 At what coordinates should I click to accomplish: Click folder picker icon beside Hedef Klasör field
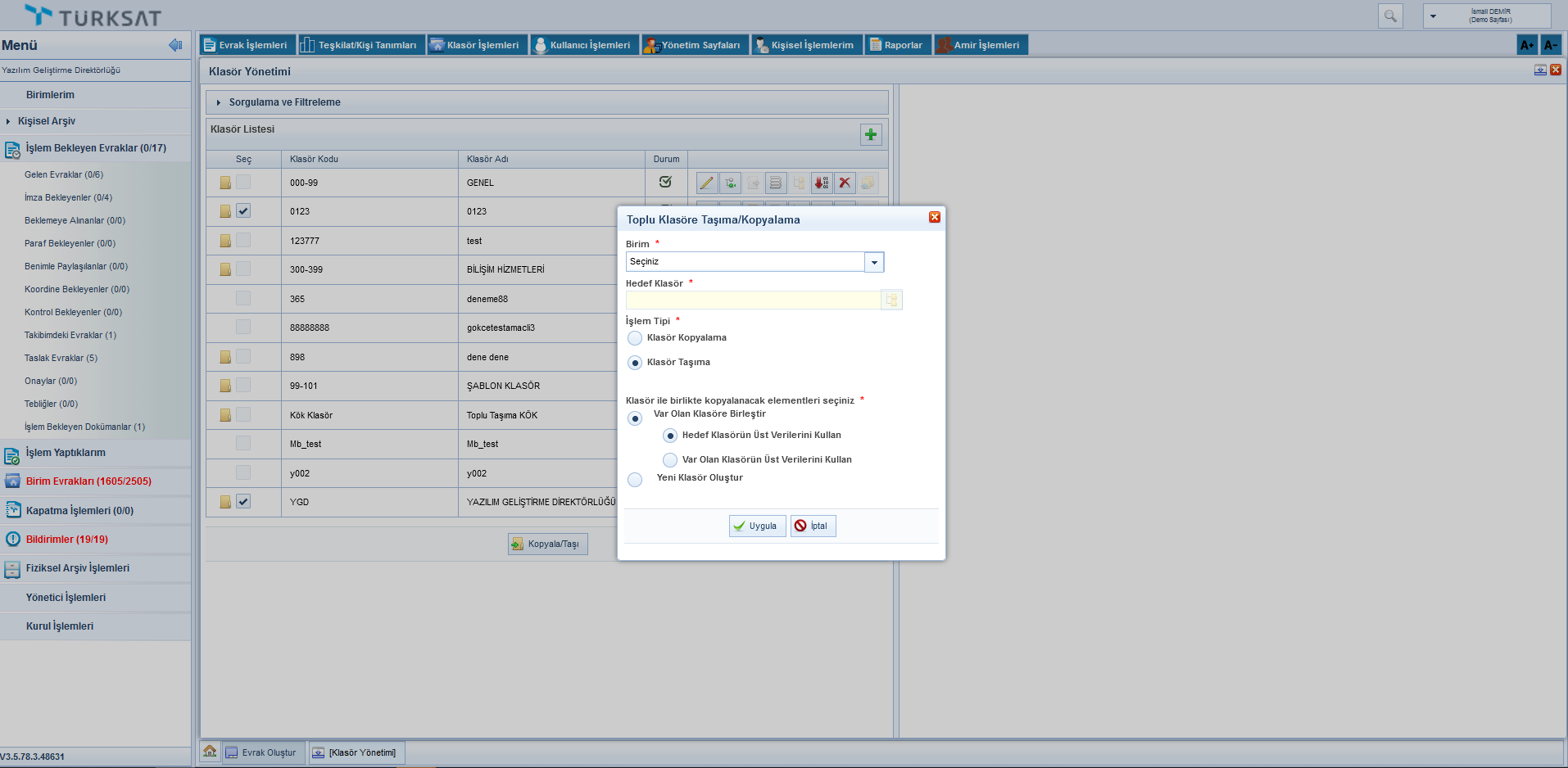click(x=891, y=300)
